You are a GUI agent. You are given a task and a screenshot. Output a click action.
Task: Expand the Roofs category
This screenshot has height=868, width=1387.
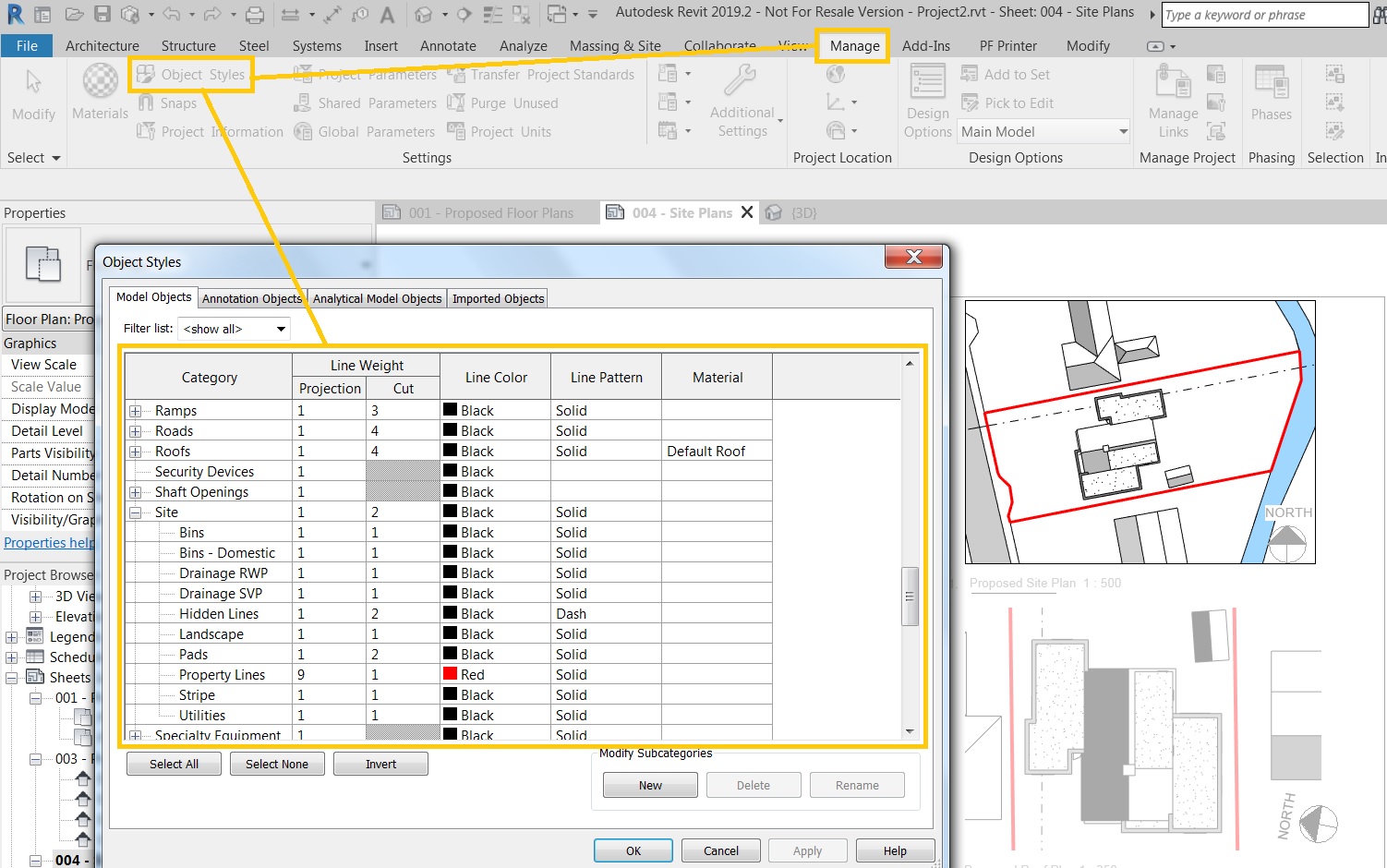(x=136, y=451)
